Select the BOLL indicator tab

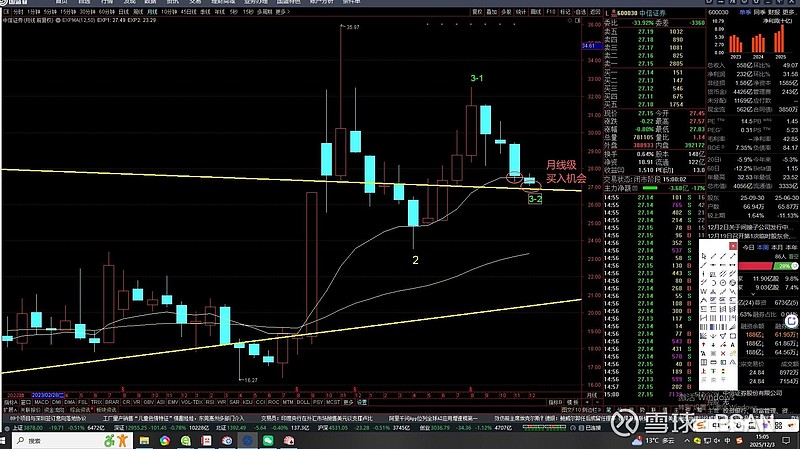coord(303,402)
